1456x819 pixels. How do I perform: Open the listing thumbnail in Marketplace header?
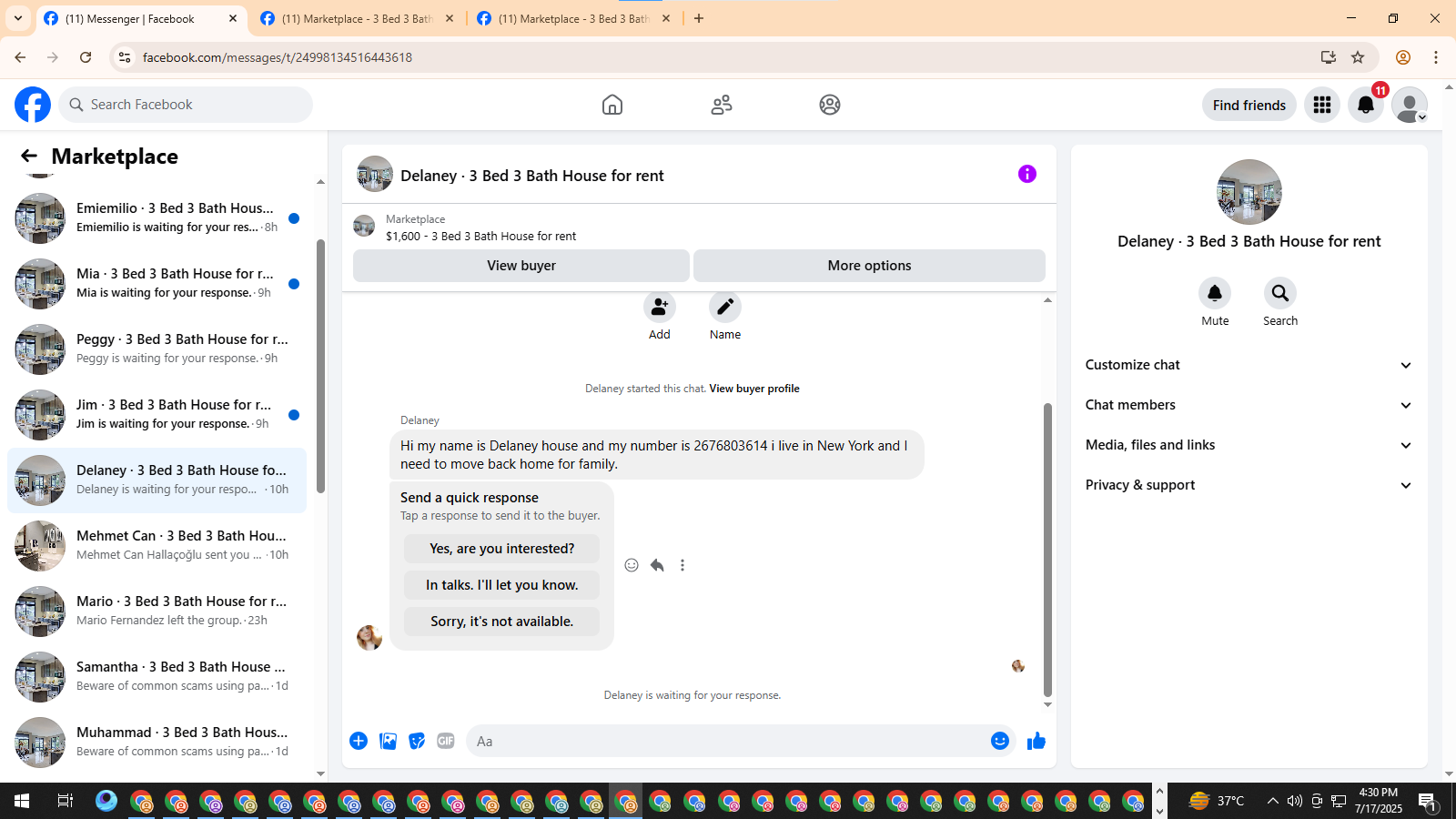(x=364, y=226)
